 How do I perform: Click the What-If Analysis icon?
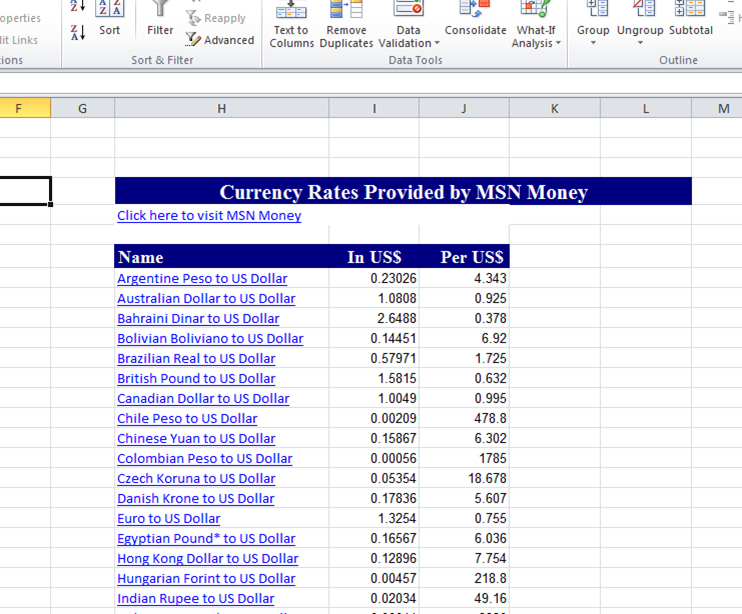click(536, 9)
